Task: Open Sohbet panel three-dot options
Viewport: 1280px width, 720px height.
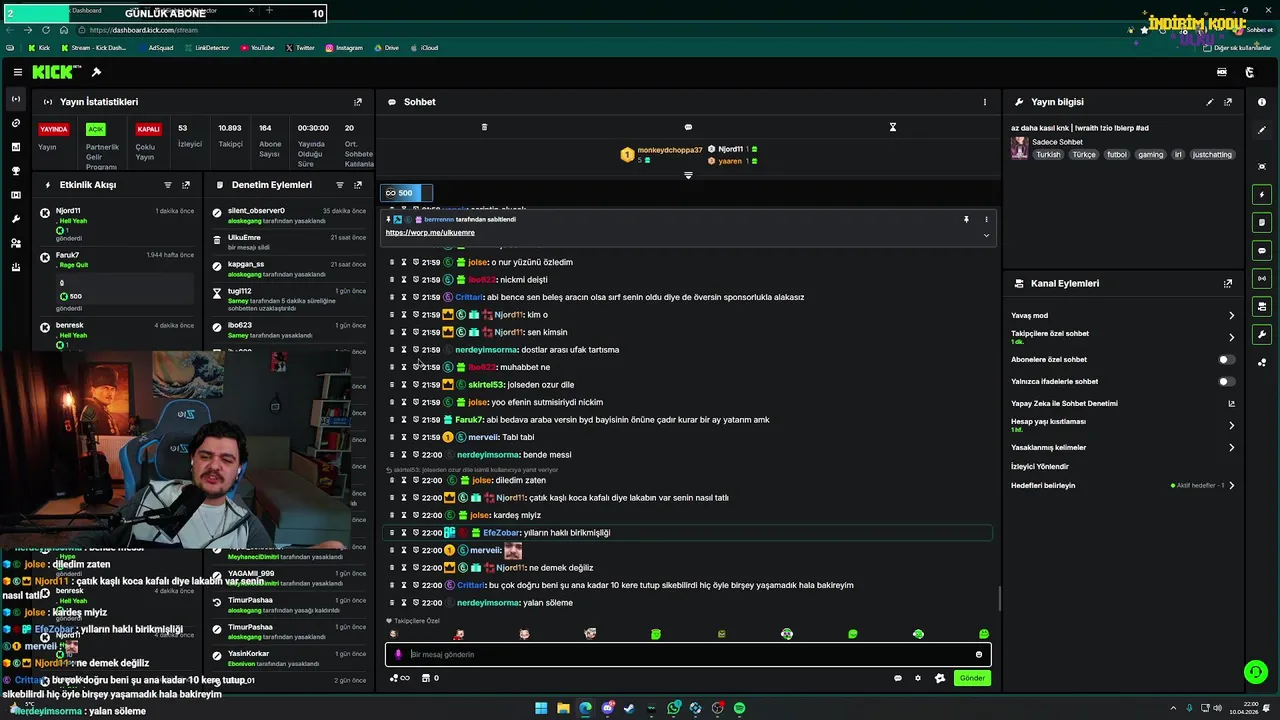Action: [984, 102]
